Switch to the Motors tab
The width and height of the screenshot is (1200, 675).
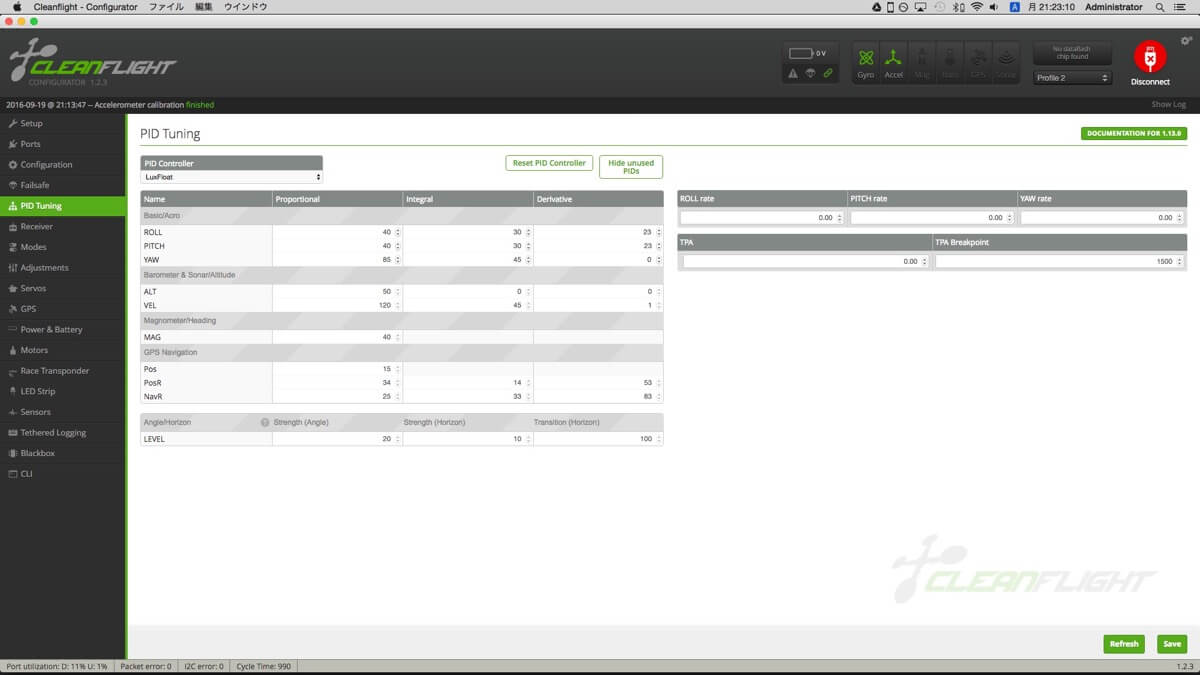(x=63, y=350)
